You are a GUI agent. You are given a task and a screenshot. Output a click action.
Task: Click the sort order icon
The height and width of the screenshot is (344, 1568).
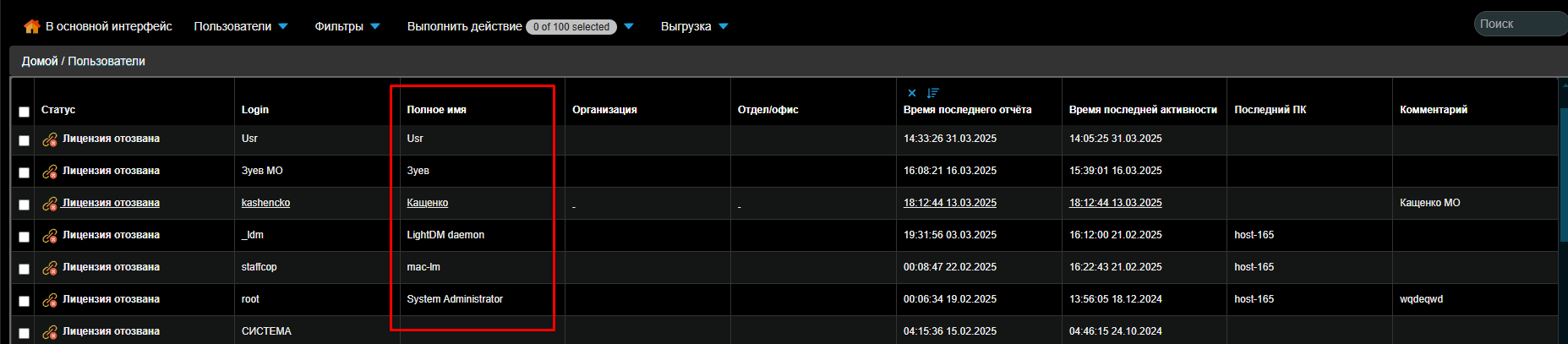coord(932,93)
